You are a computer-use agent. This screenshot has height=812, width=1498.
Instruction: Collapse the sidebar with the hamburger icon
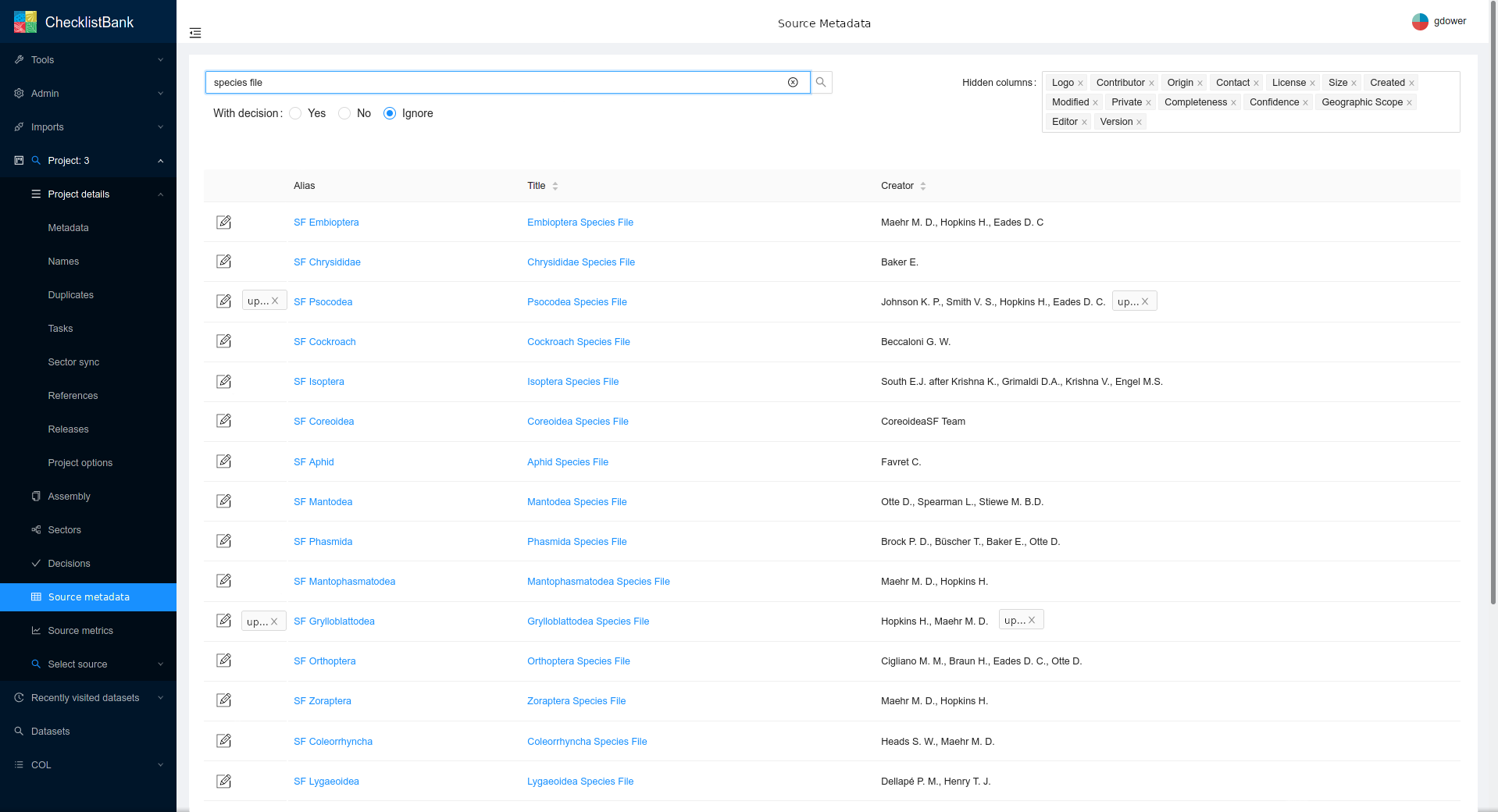click(x=194, y=33)
